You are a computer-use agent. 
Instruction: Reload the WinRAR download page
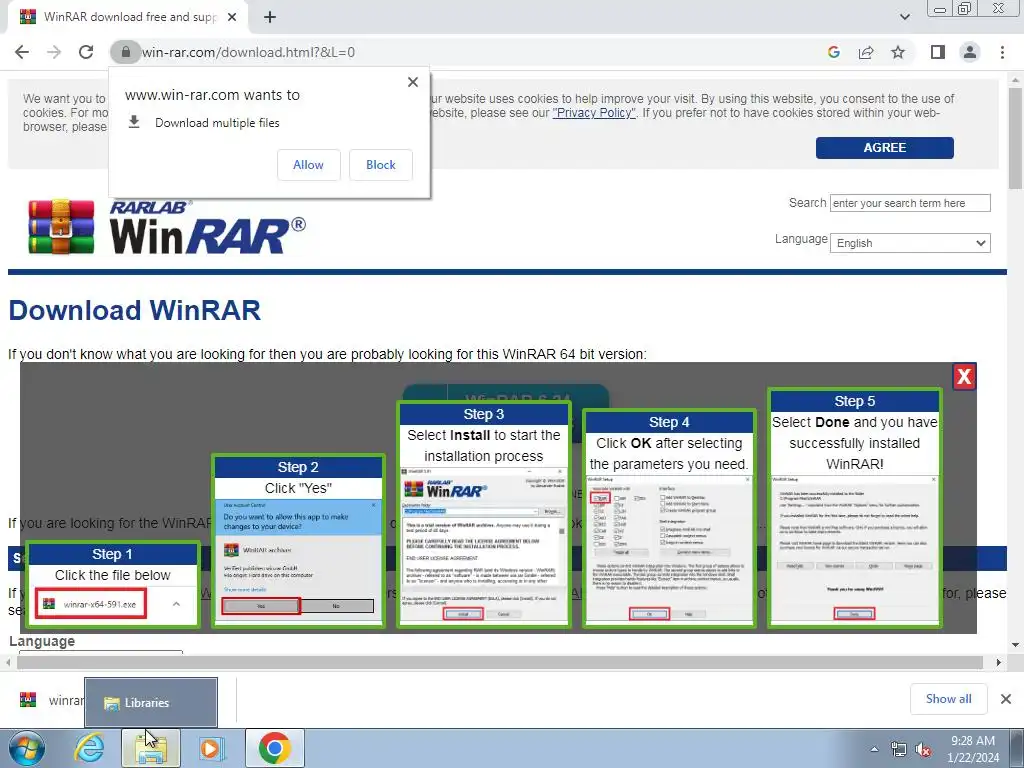[86, 52]
